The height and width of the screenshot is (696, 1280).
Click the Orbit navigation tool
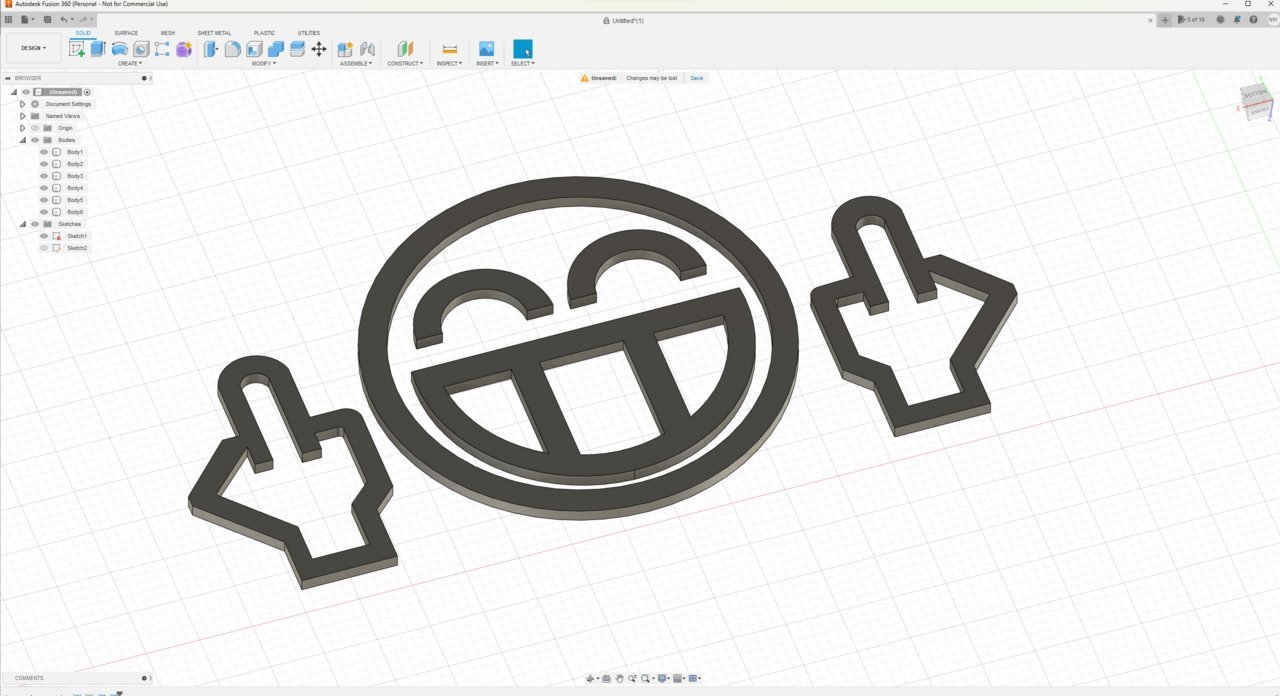(x=590, y=679)
